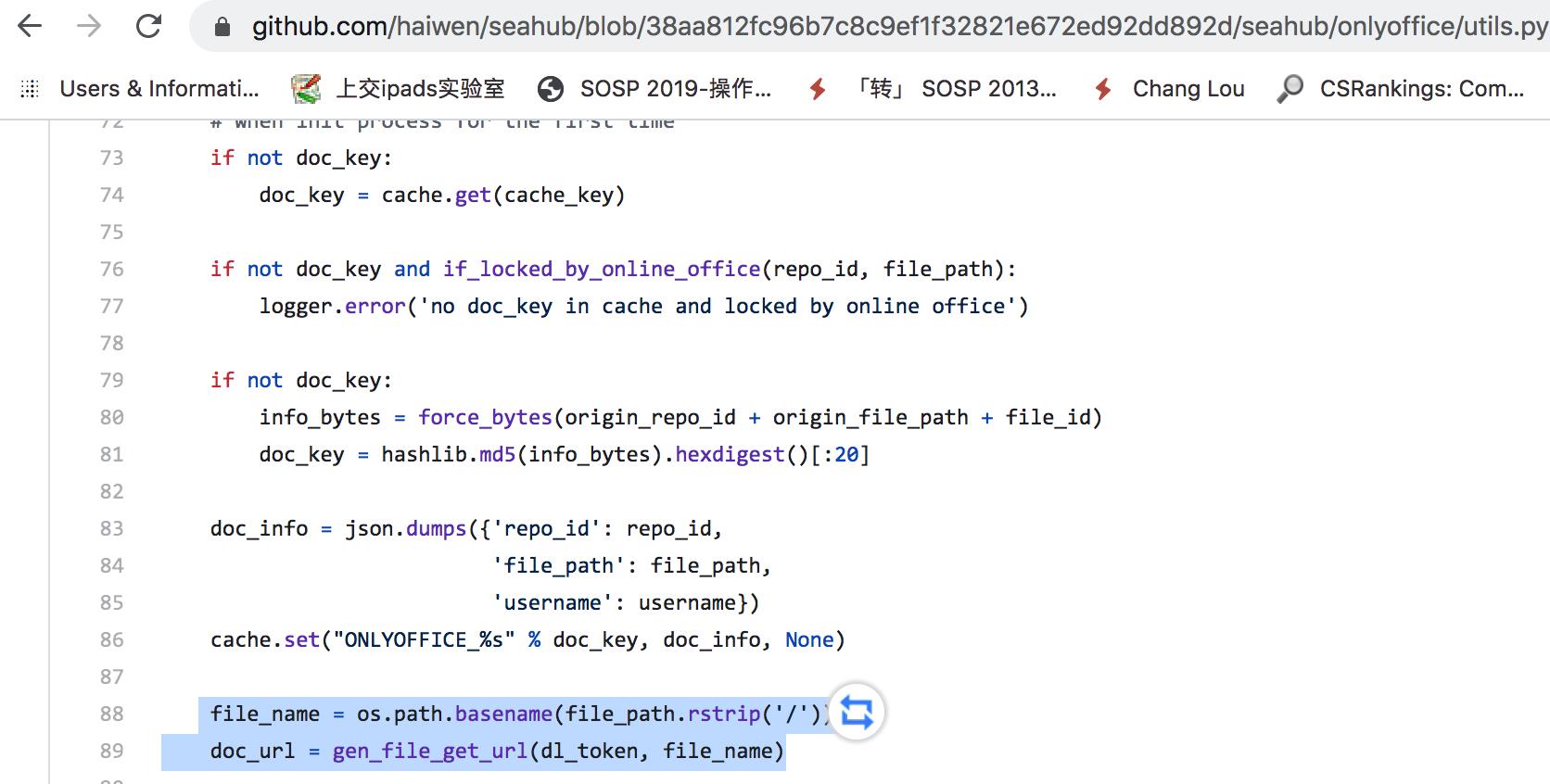Select line number 80
The height and width of the screenshot is (784, 1550).
click(111, 417)
